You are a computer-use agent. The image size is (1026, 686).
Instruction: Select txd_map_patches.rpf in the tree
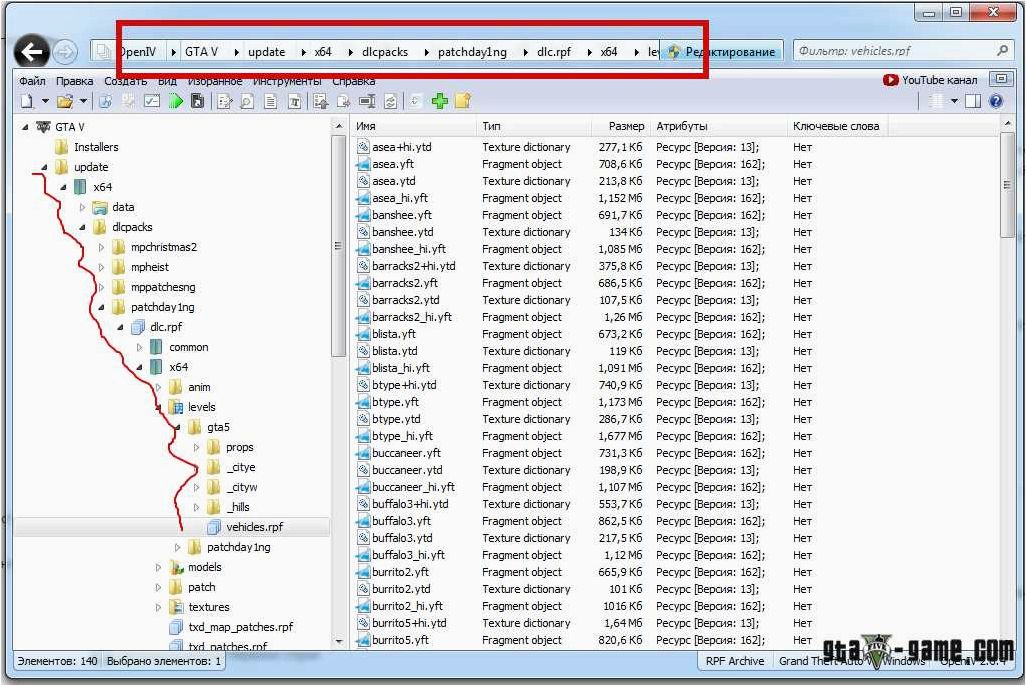[241, 627]
